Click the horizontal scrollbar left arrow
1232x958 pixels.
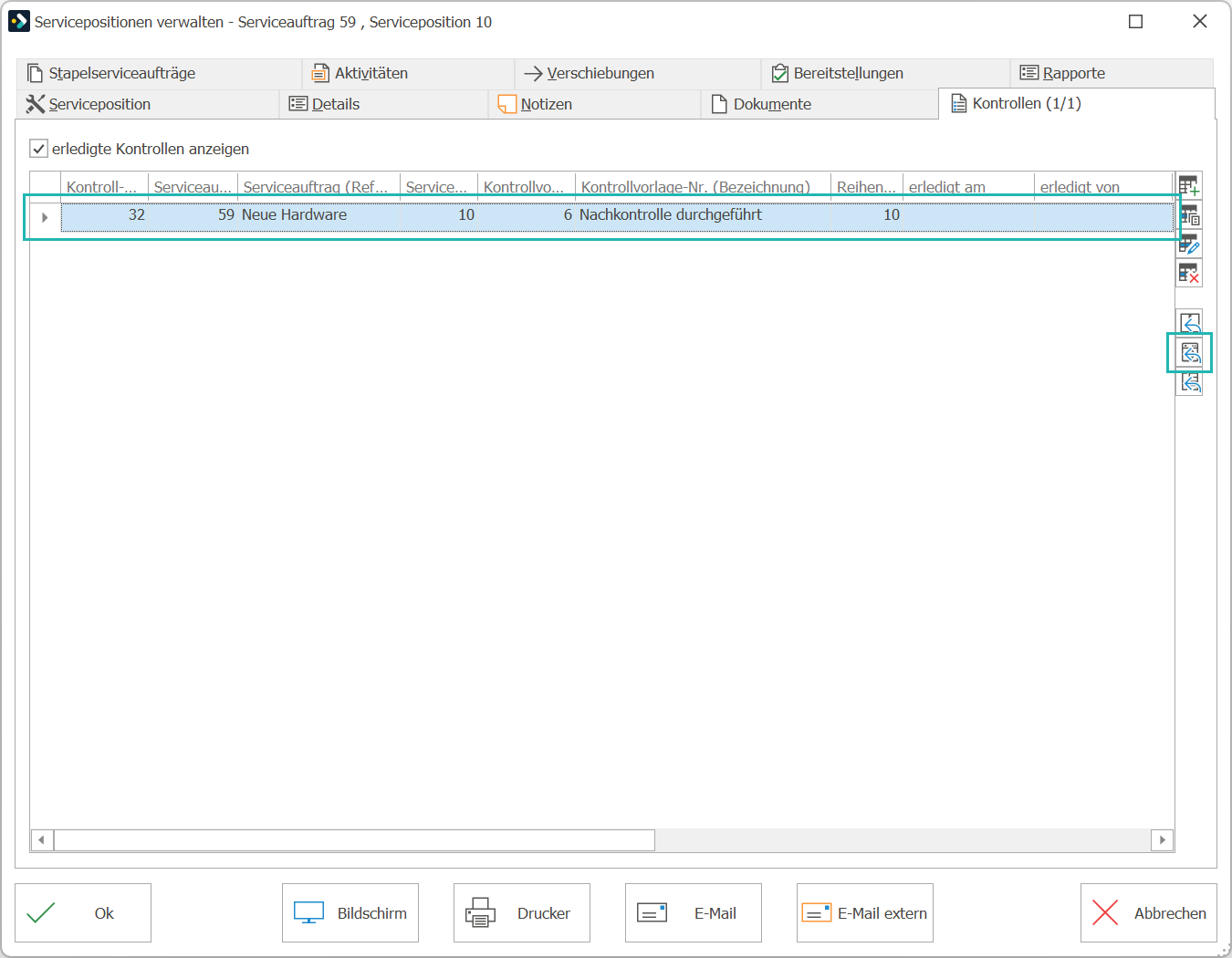[x=41, y=839]
